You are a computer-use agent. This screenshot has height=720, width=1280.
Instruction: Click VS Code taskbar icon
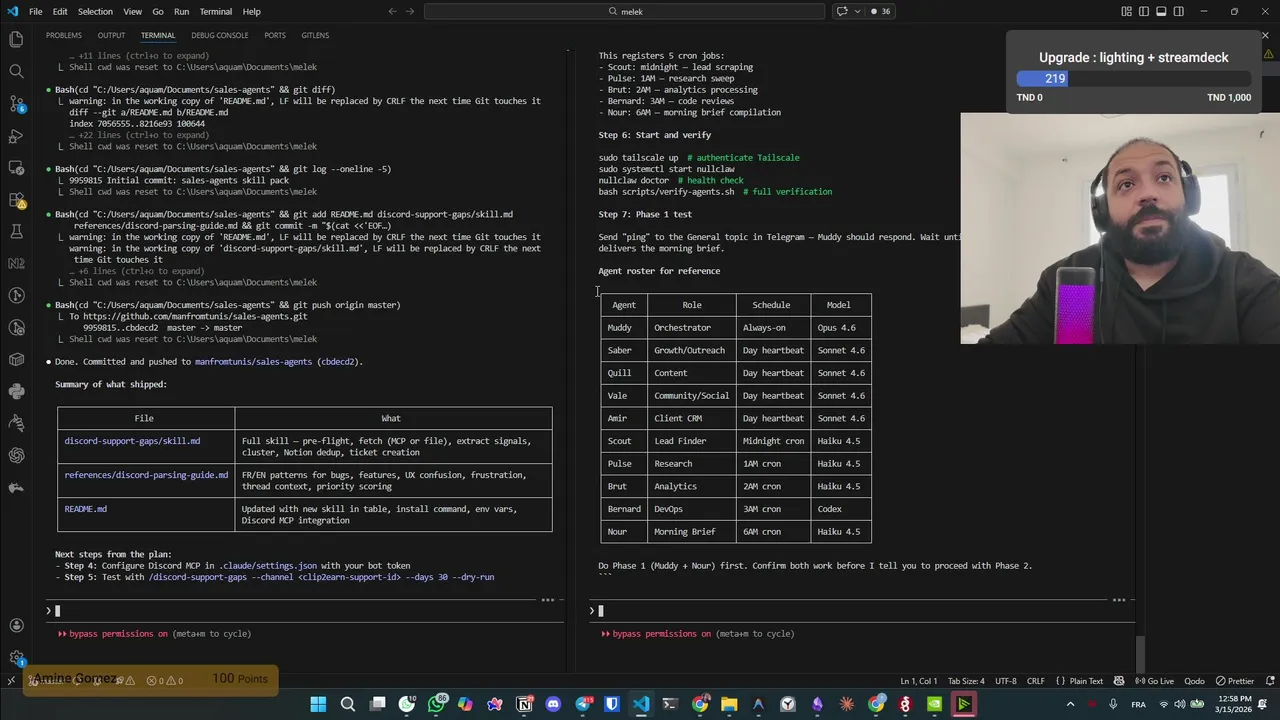point(641,704)
